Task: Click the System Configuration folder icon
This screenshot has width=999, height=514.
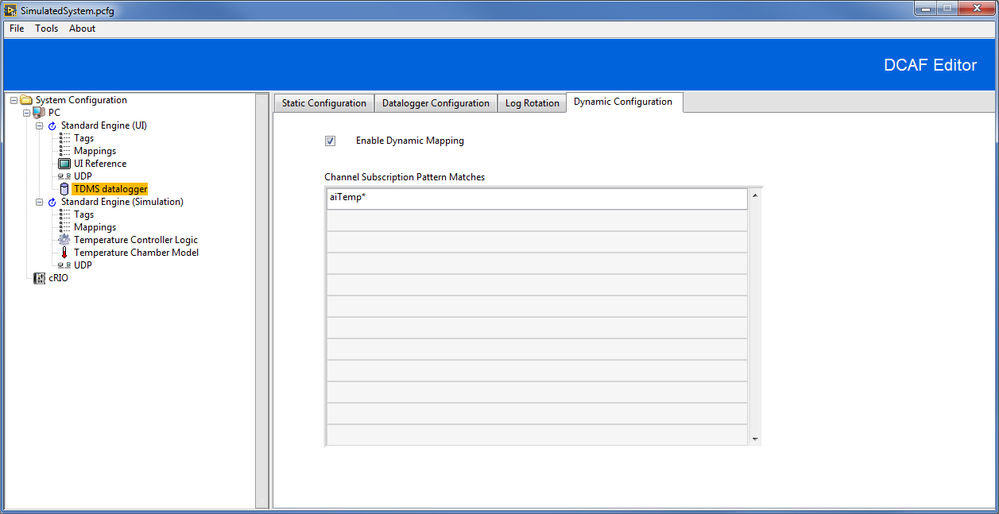Action: 26,100
